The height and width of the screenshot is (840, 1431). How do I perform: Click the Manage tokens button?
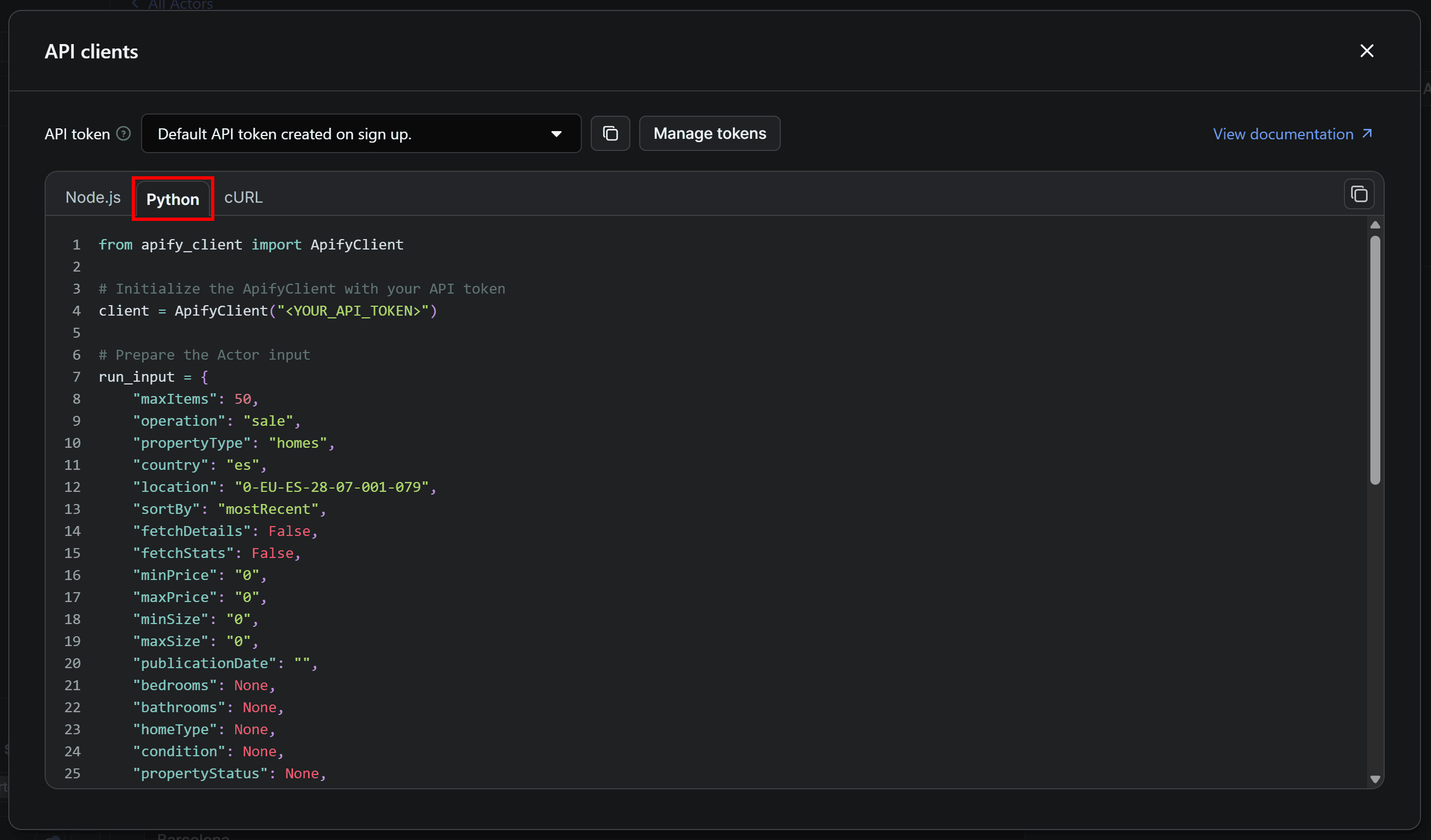click(709, 133)
